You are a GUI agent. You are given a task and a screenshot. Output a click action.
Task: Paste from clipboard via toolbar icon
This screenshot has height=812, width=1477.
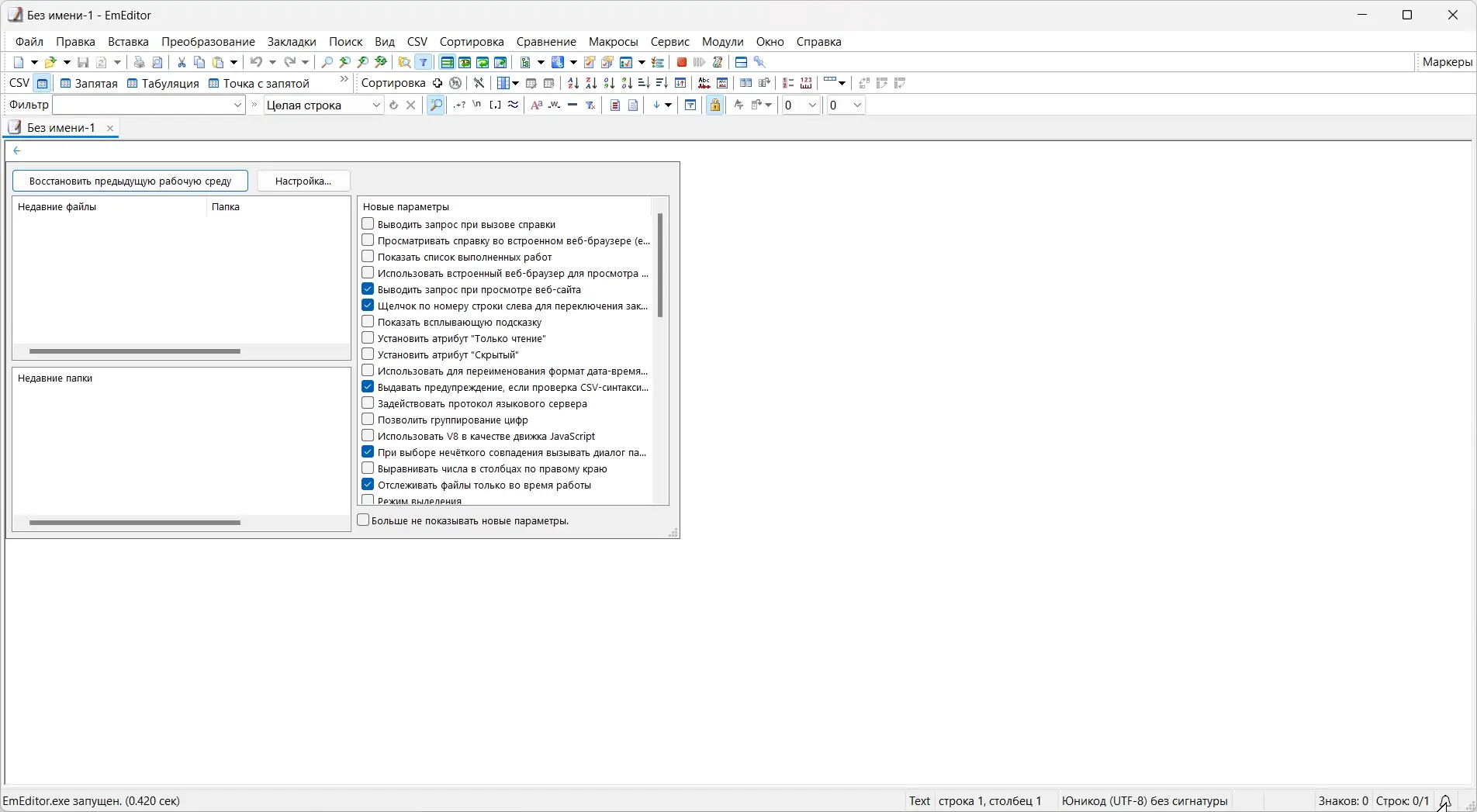point(218,62)
